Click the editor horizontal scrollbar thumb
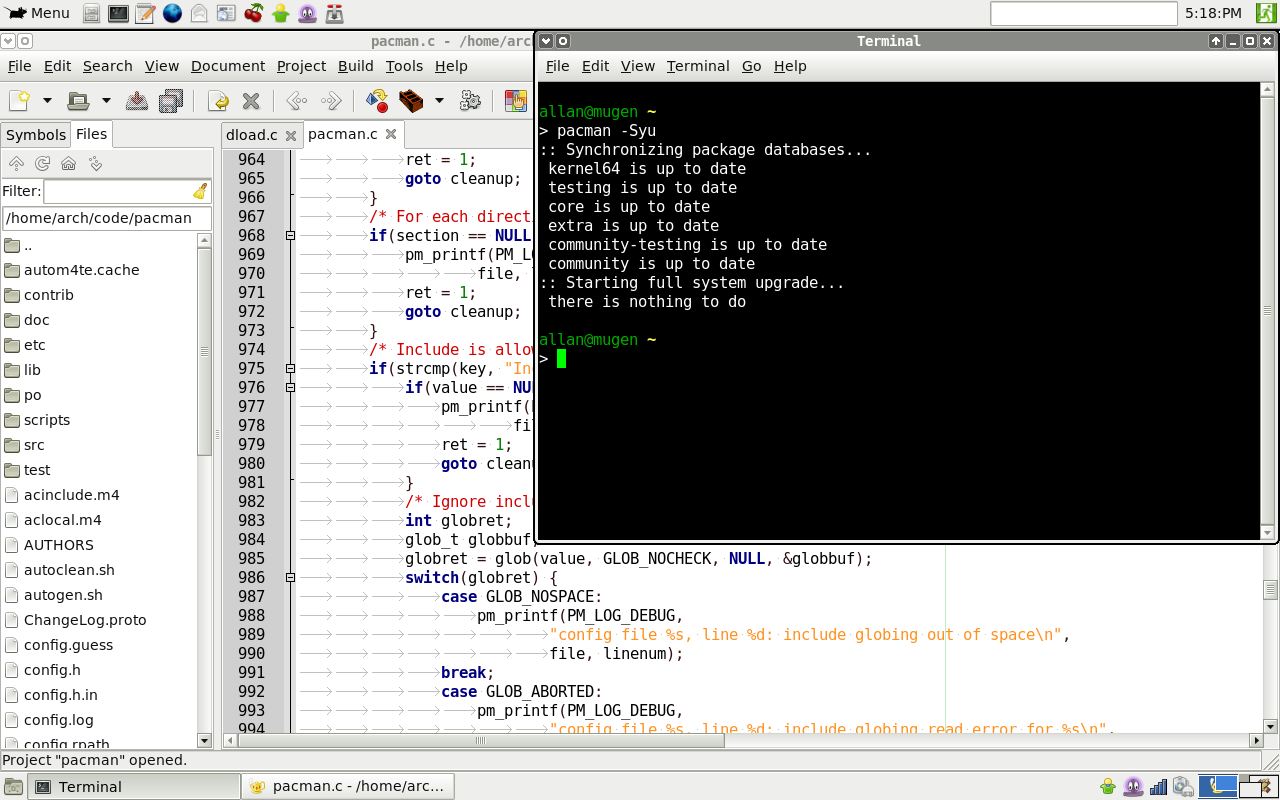The width and height of the screenshot is (1280, 800). pos(480,741)
